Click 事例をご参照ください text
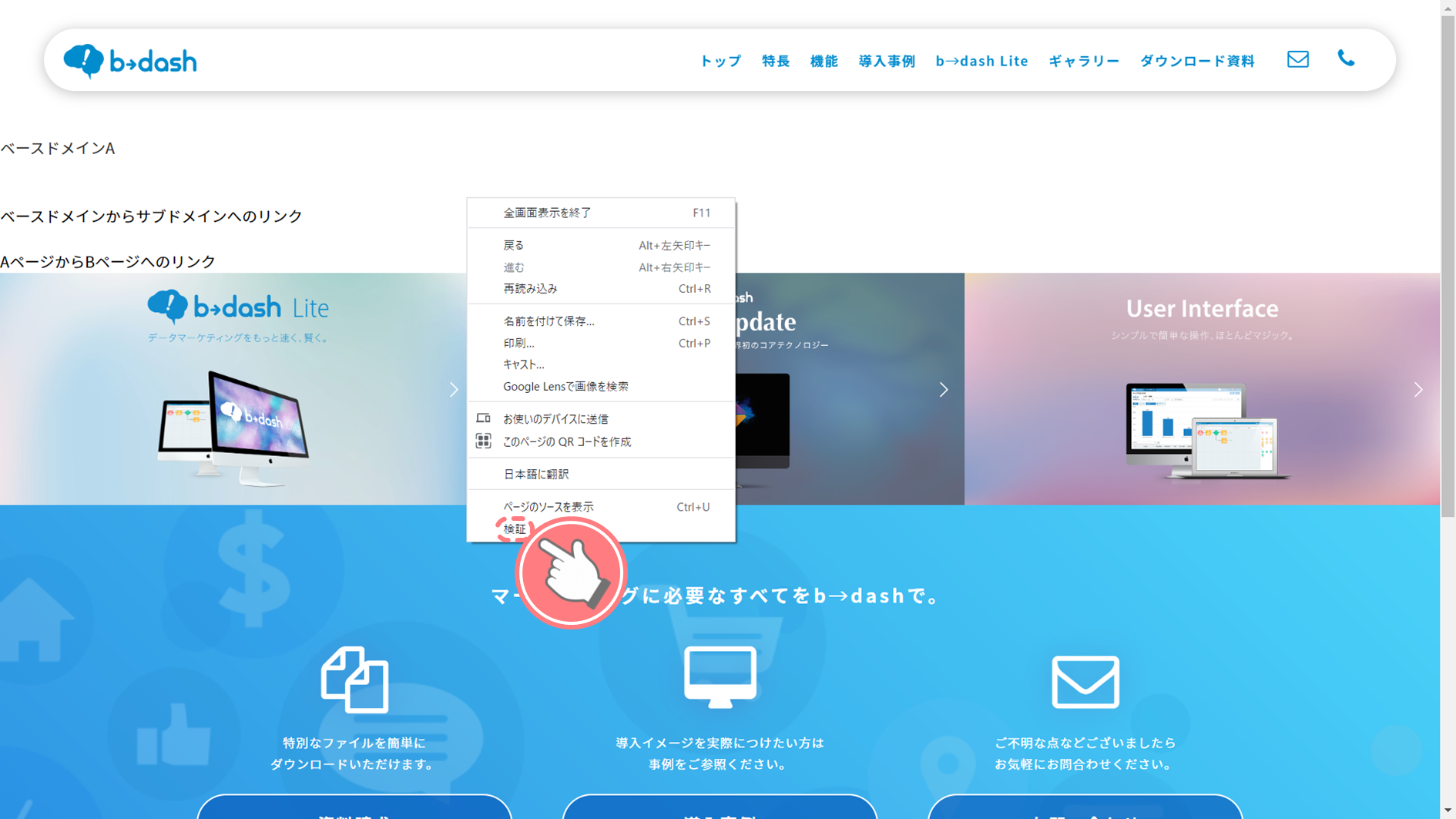The height and width of the screenshot is (819, 1456). coord(720,764)
